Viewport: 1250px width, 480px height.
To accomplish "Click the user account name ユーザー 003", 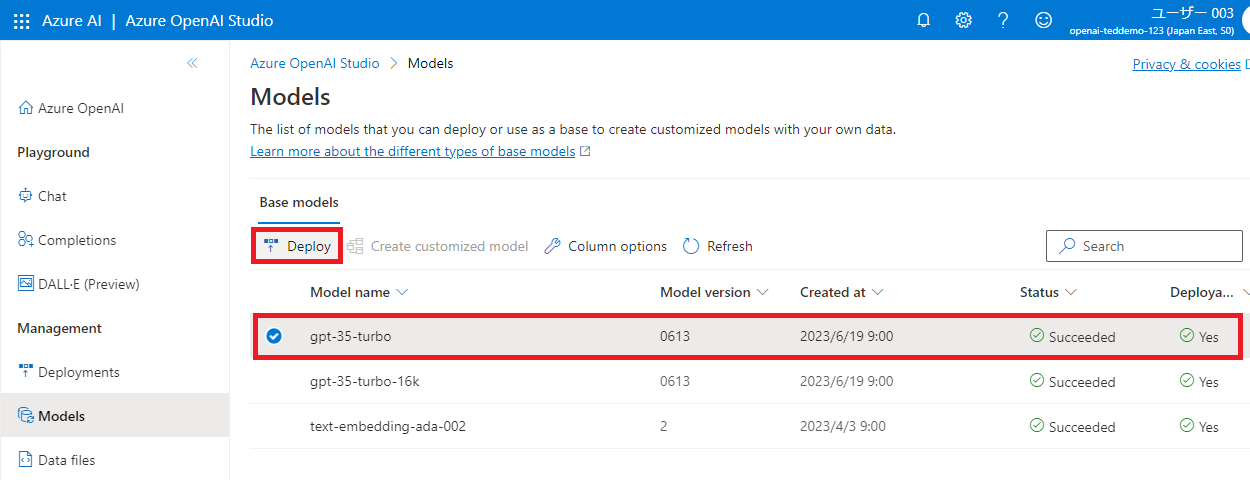I will point(1192,13).
